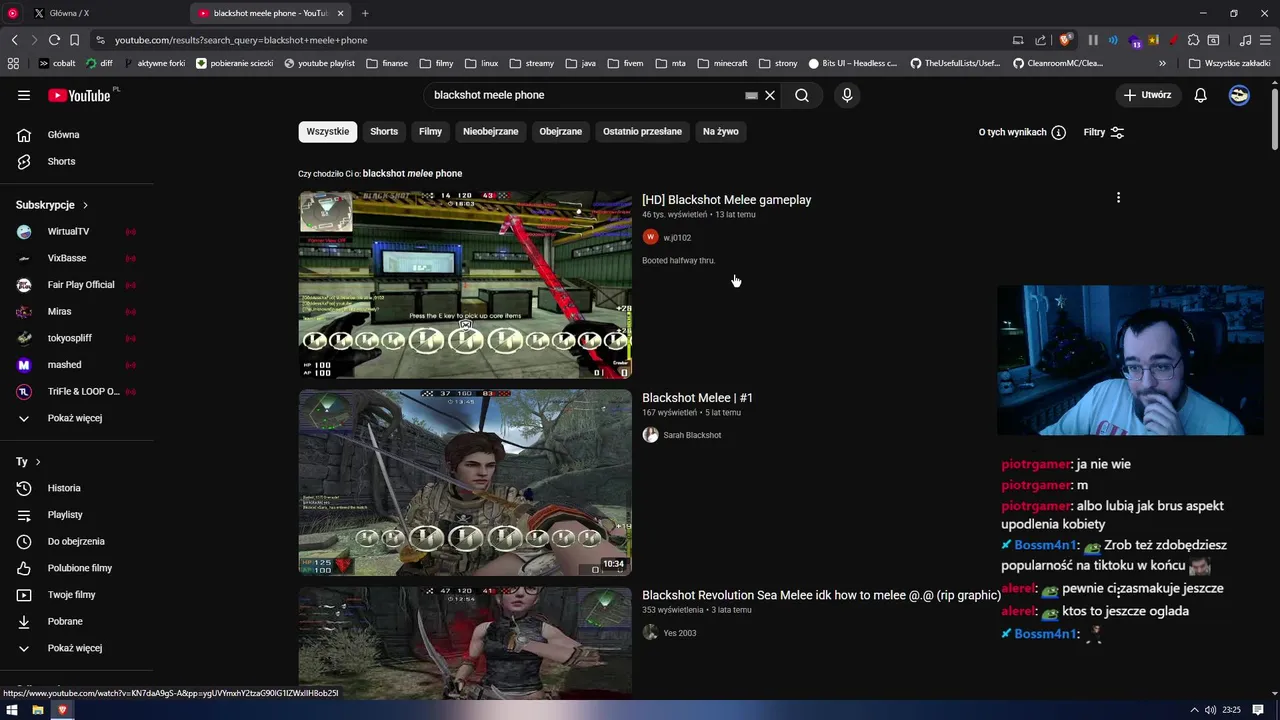Select the Shorts filter chip

coord(384,131)
